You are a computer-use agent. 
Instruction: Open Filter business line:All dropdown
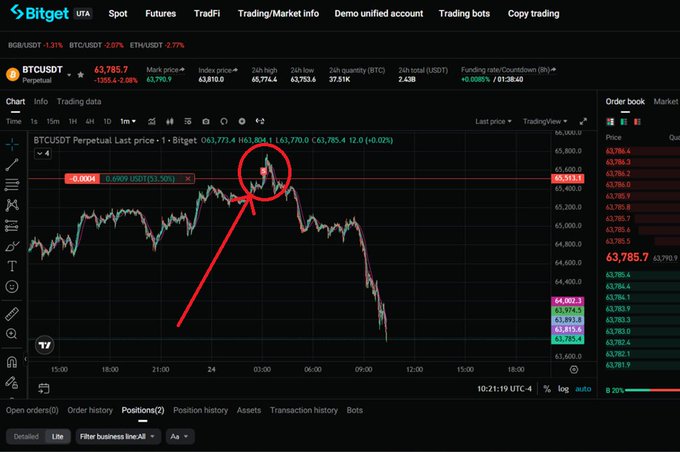coord(118,436)
